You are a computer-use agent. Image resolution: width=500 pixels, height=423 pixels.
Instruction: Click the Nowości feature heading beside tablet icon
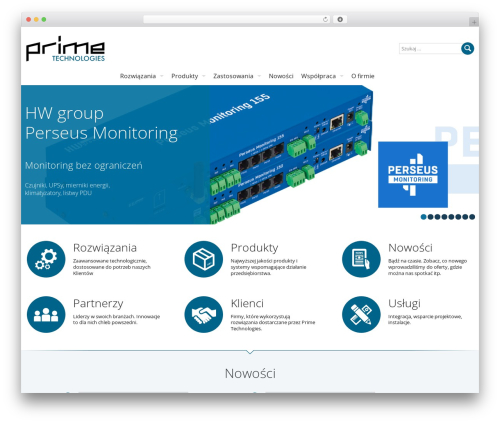(x=410, y=248)
